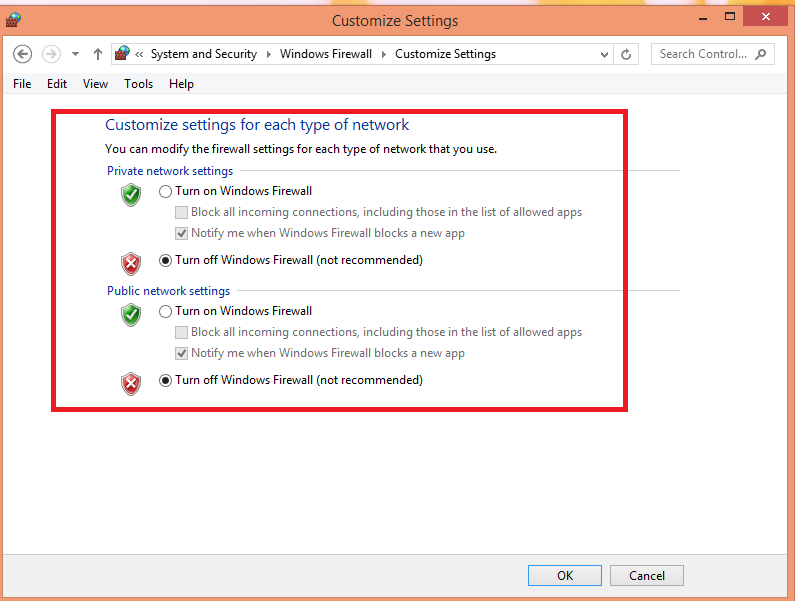Open the View menu
Screen dimensions: 795x601
[95, 84]
